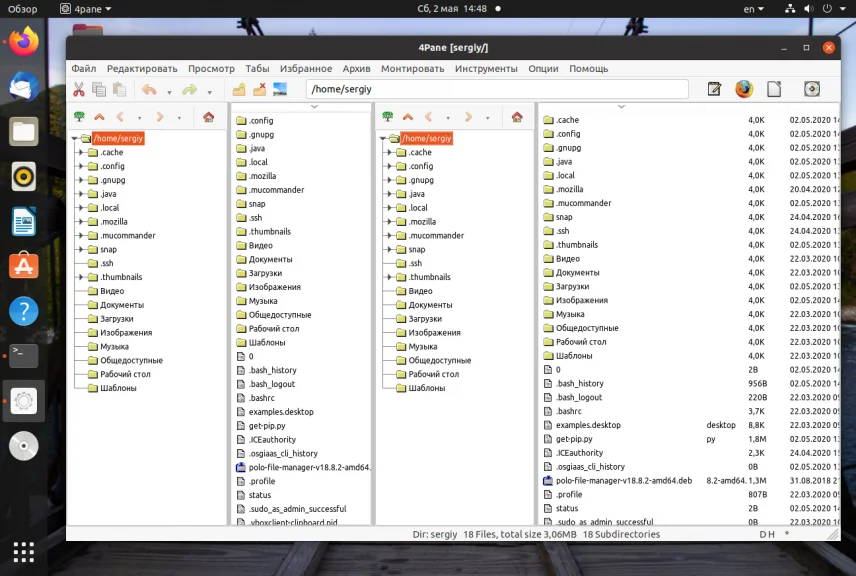856x576 pixels.
Task: Select the .bashrc file in second pane
Action: (261, 398)
